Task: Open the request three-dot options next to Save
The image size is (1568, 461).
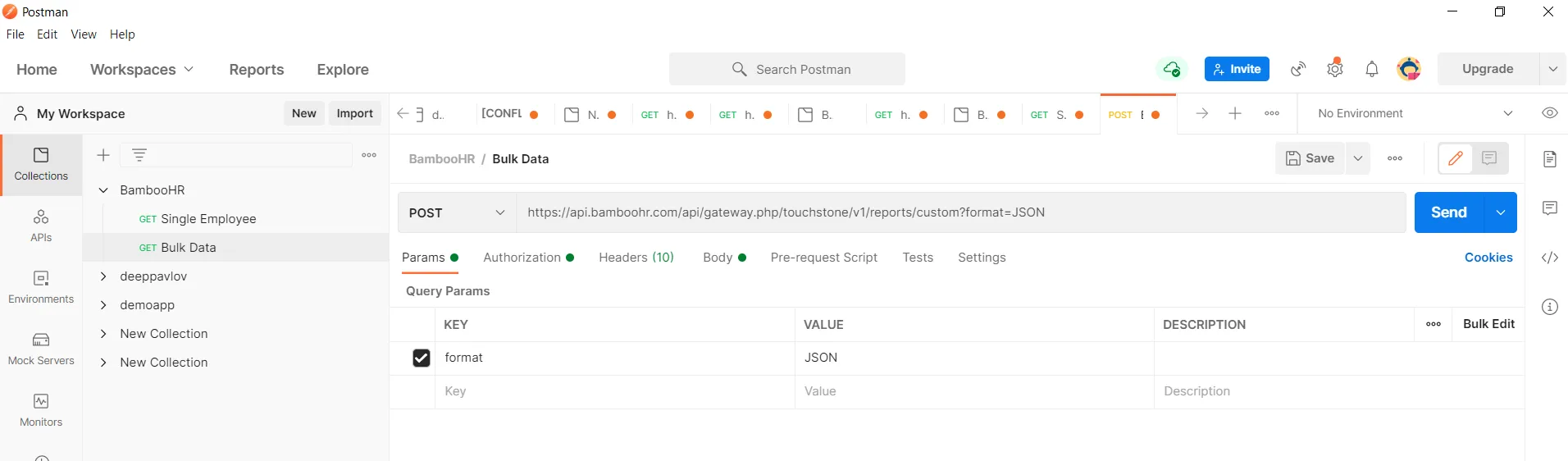Action: point(1395,158)
